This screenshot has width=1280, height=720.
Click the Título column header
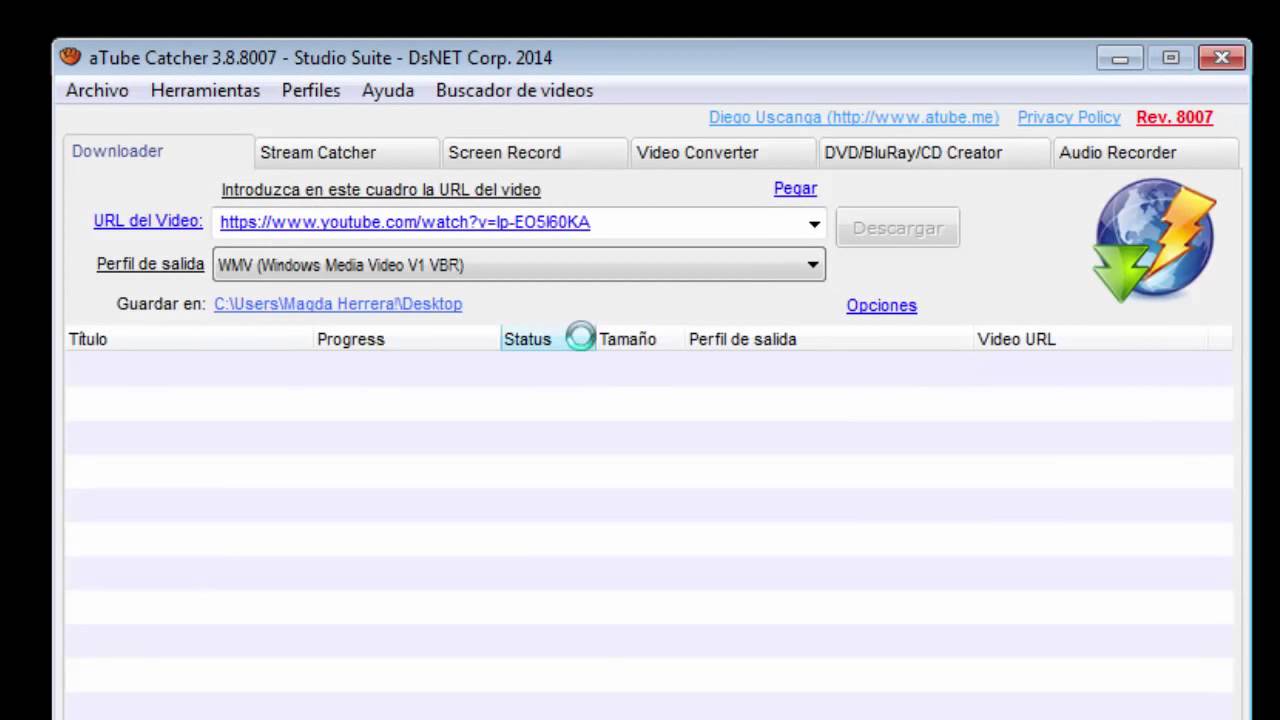(x=189, y=339)
